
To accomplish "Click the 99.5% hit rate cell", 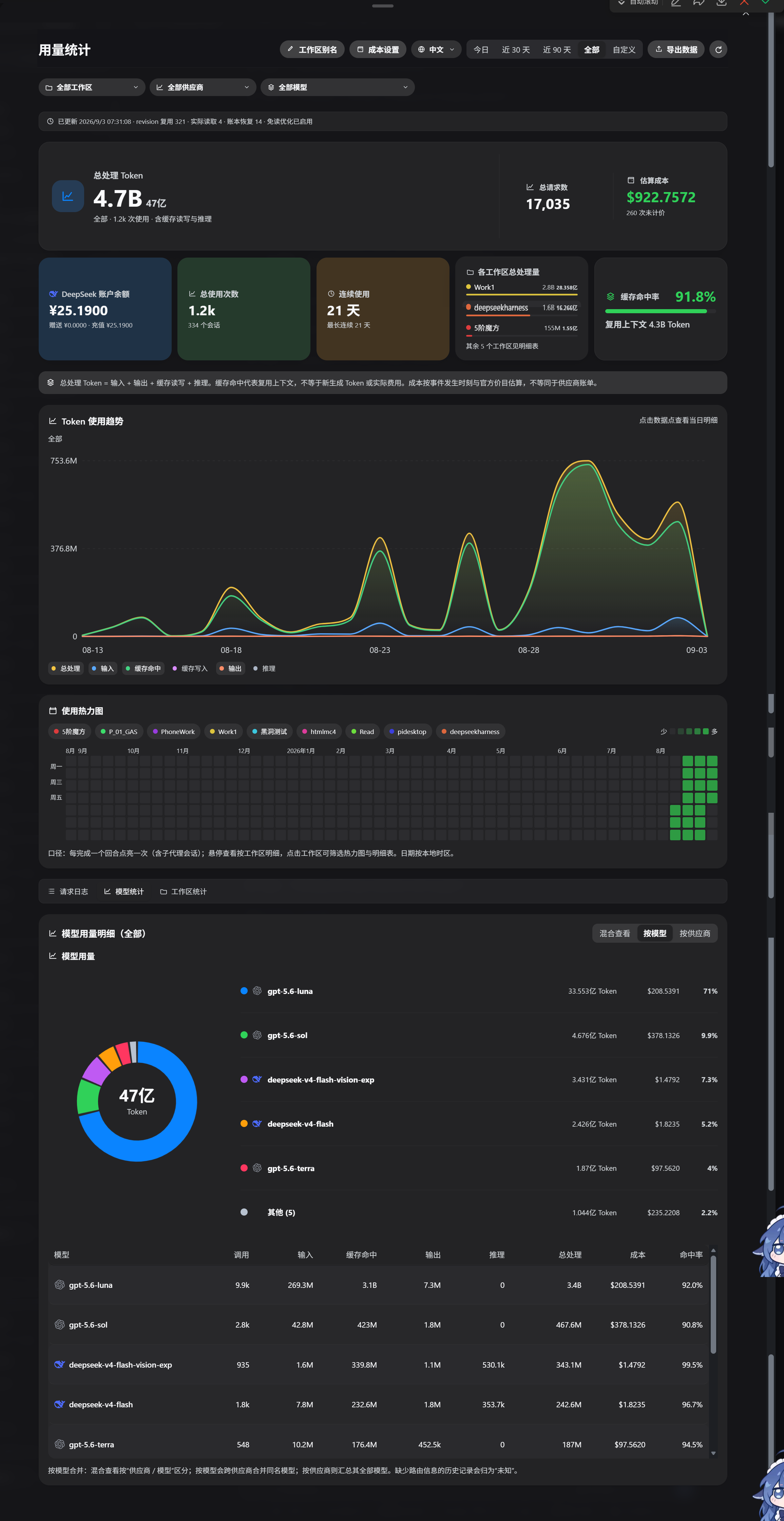I will [x=692, y=1365].
